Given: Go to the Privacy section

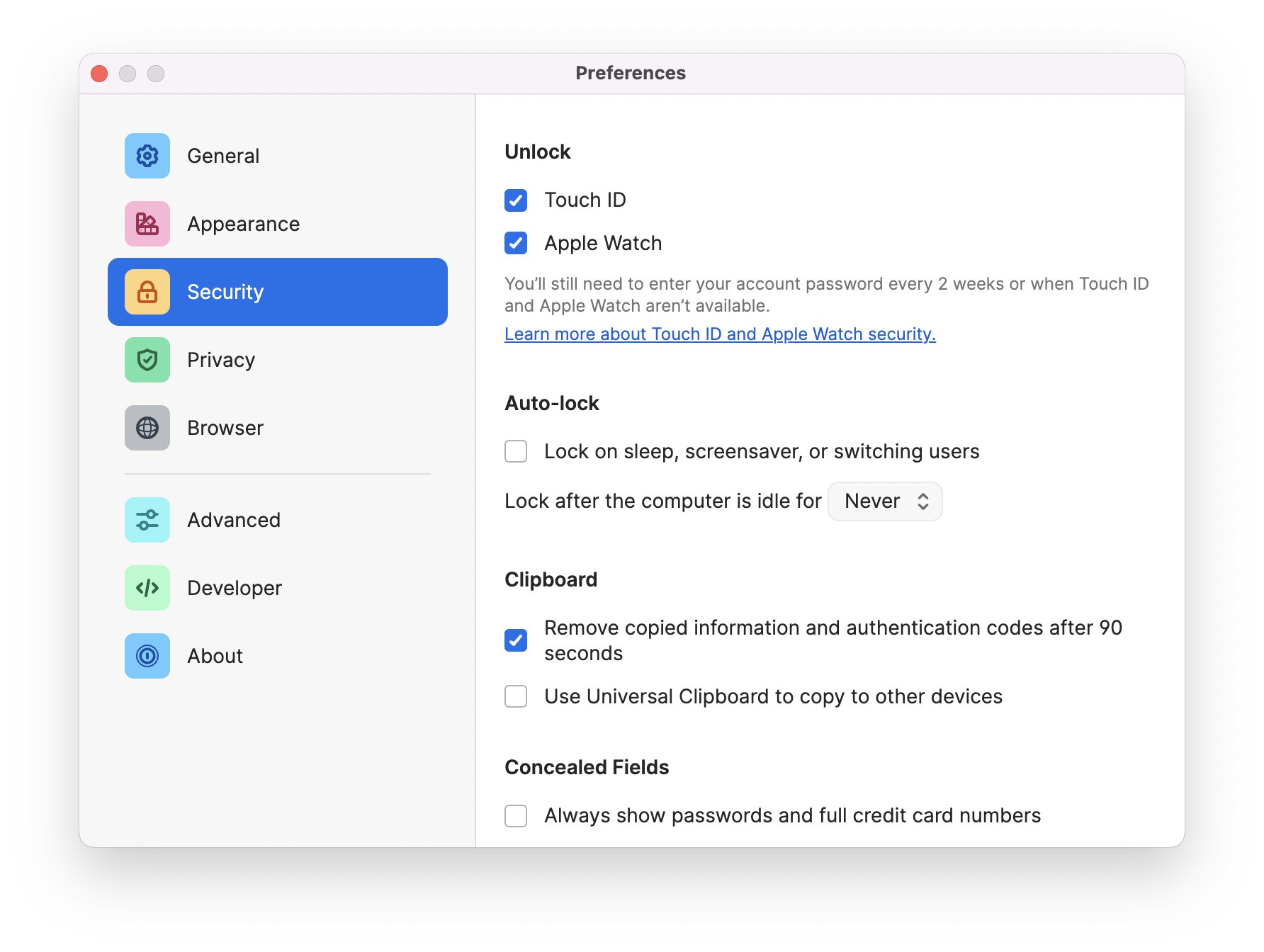Looking at the screenshot, I should point(278,360).
